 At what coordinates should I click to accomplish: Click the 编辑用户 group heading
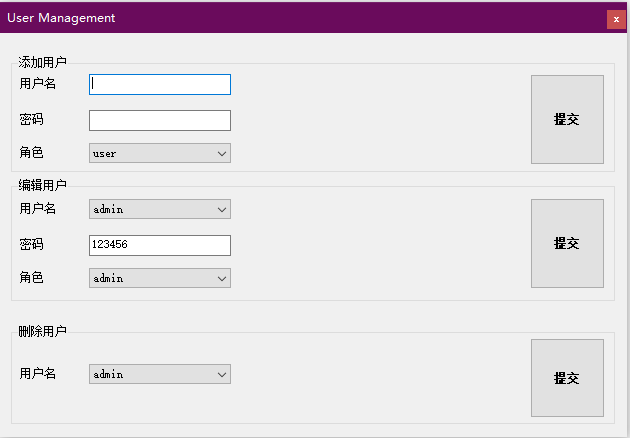pyautogui.click(x=42, y=185)
